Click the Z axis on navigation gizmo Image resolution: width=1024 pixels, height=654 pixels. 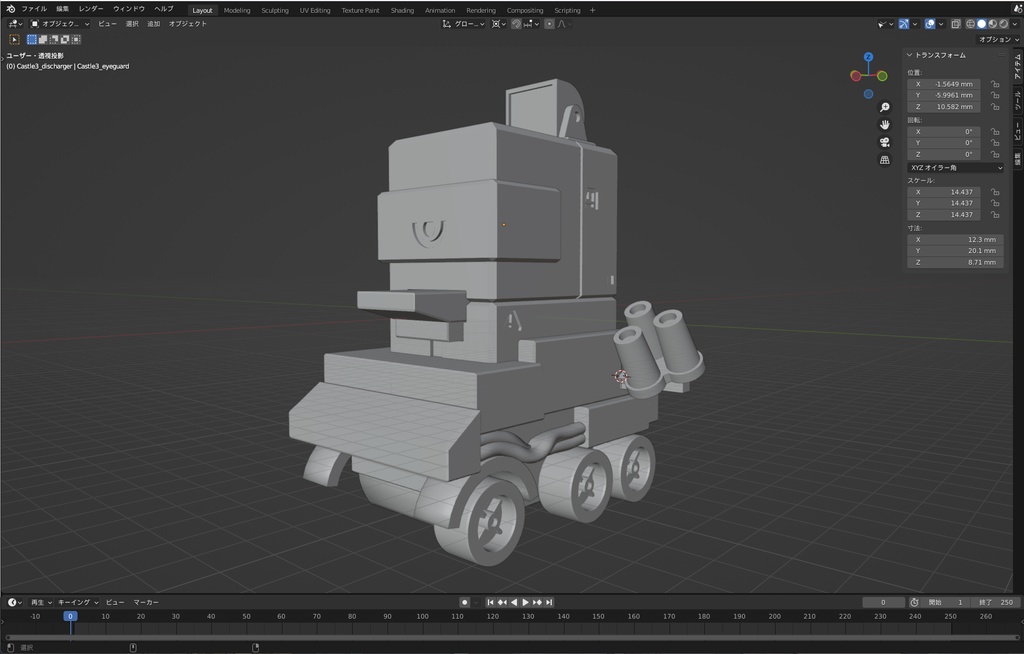[869, 57]
